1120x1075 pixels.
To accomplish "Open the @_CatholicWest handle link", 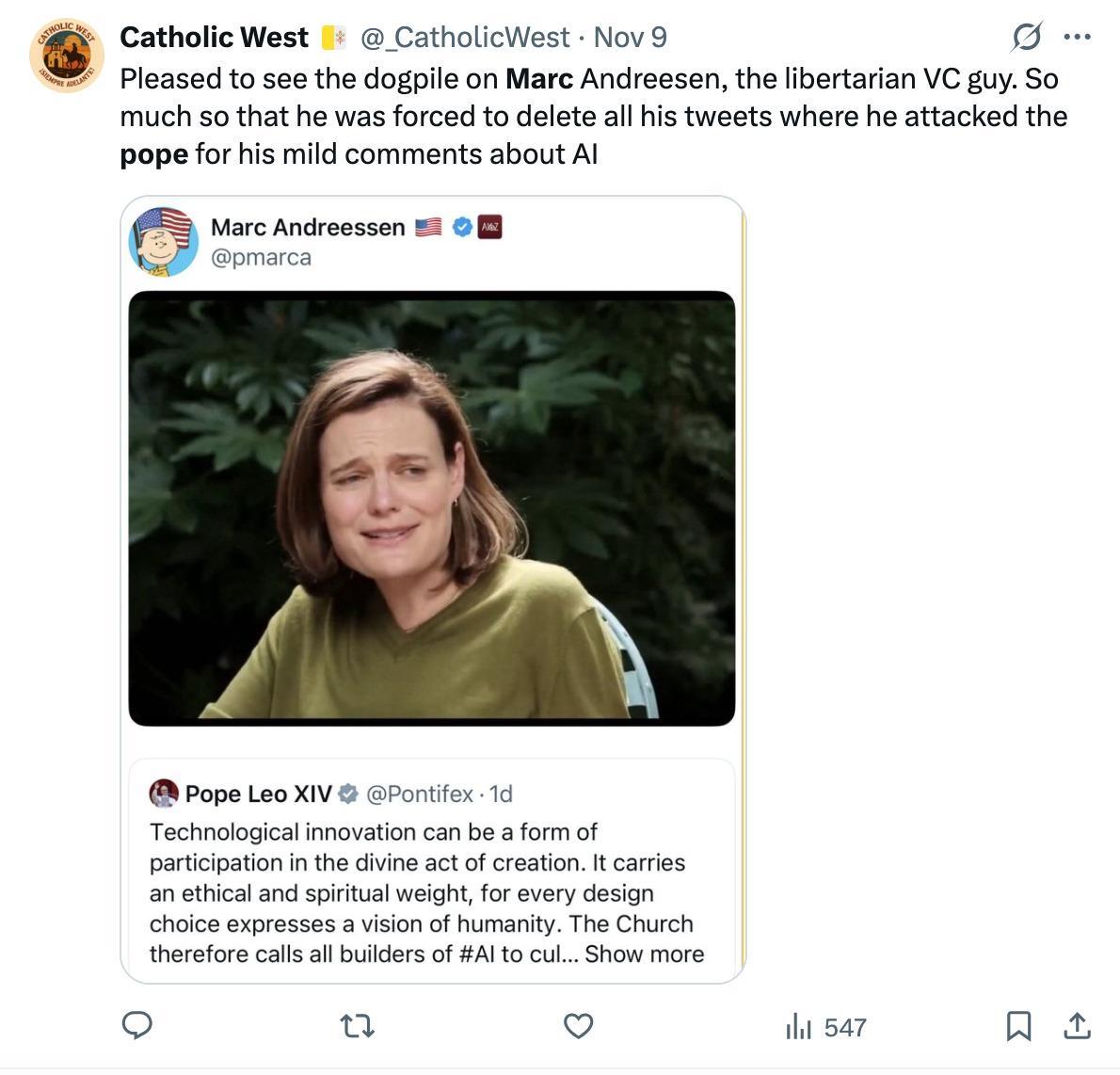I will pos(465,38).
